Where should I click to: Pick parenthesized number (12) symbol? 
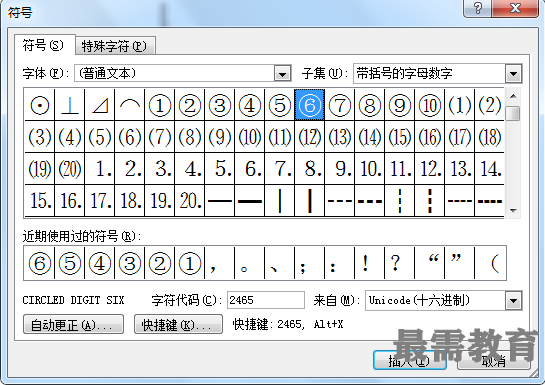(x=310, y=137)
